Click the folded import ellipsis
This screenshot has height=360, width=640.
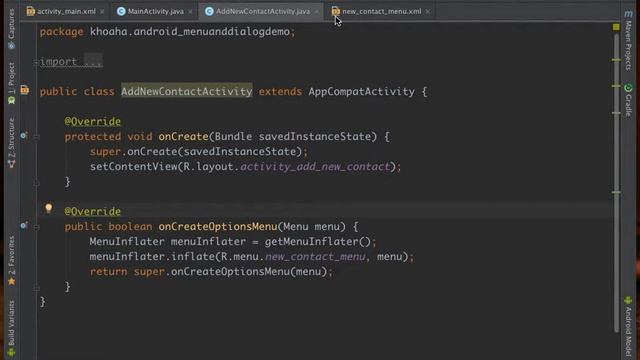93,61
